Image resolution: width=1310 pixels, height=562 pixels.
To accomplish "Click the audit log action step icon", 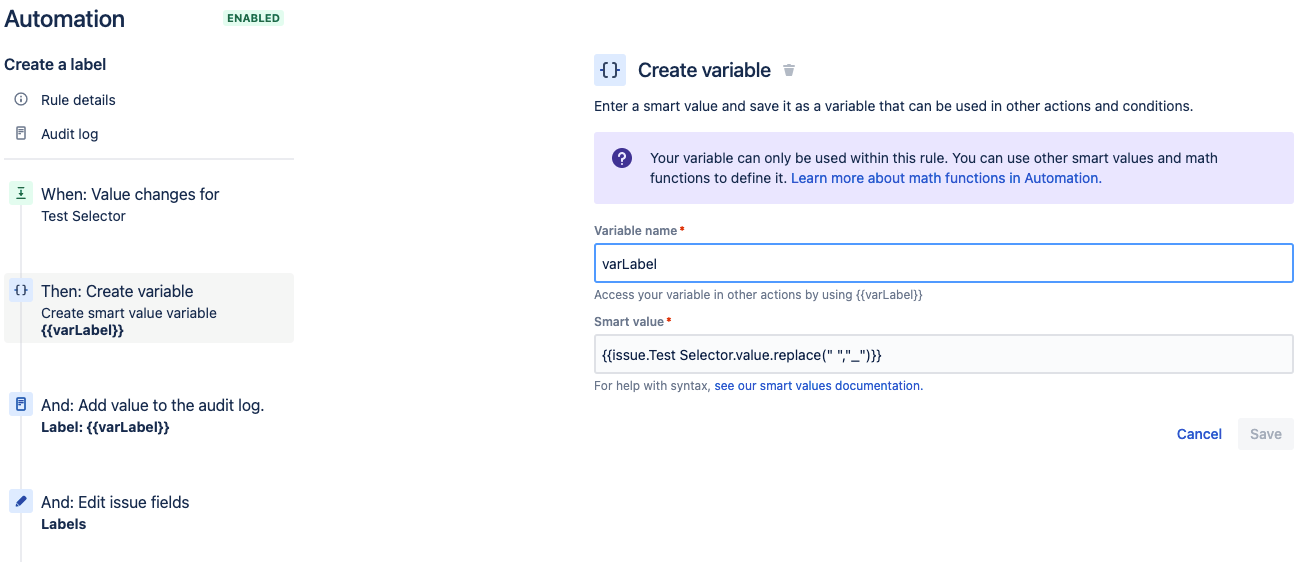I will point(21,404).
